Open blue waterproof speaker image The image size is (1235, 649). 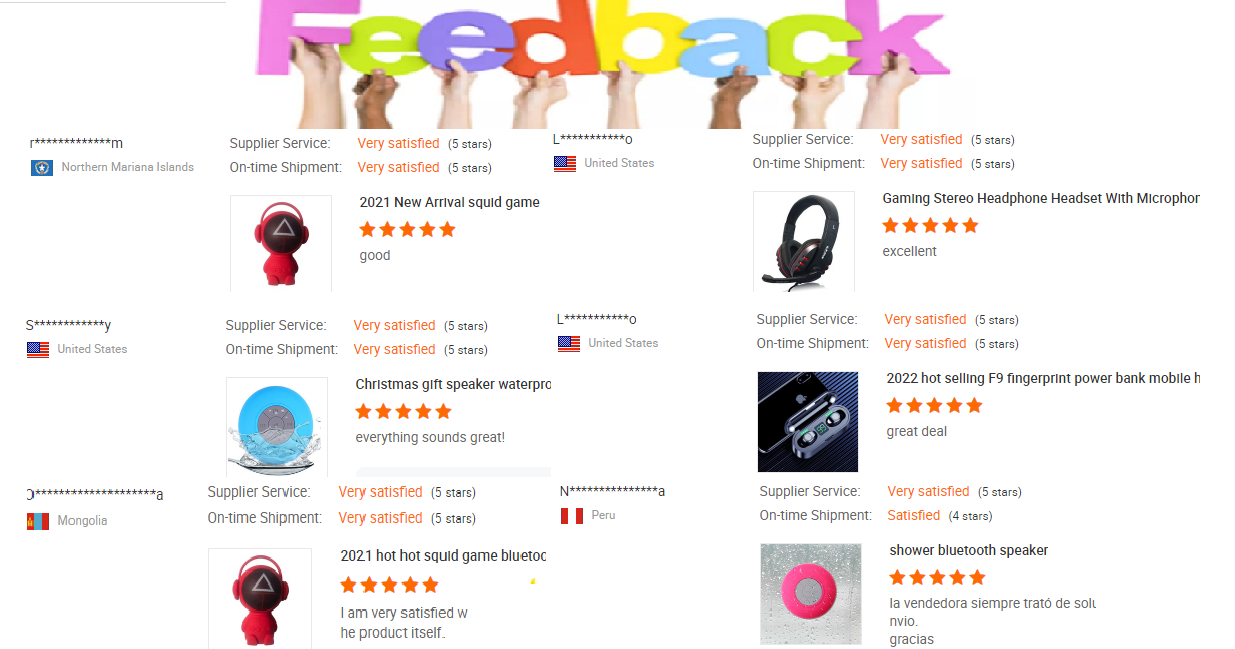pyautogui.click(x=277, y=426)
